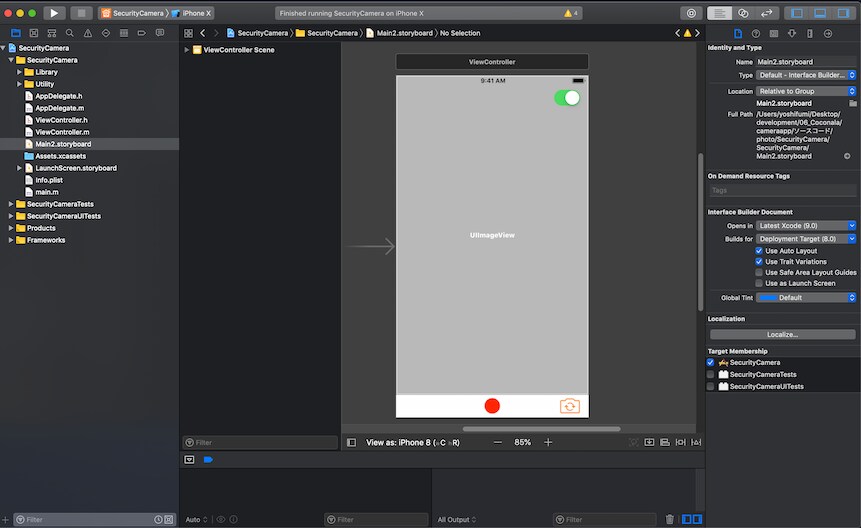Expand the Frameworks group
Screen dimensions: 861x528
tap(11, 240)
